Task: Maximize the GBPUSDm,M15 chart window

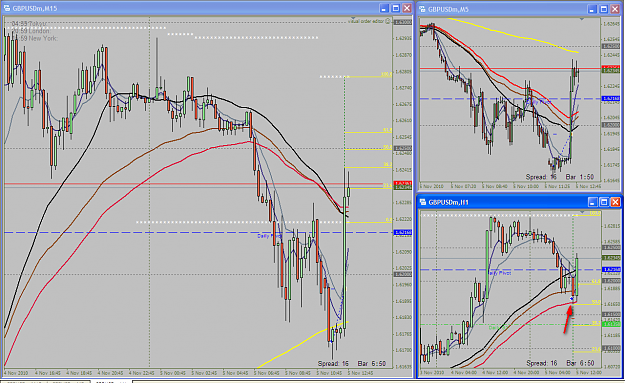Action: [x=395, y=8]
